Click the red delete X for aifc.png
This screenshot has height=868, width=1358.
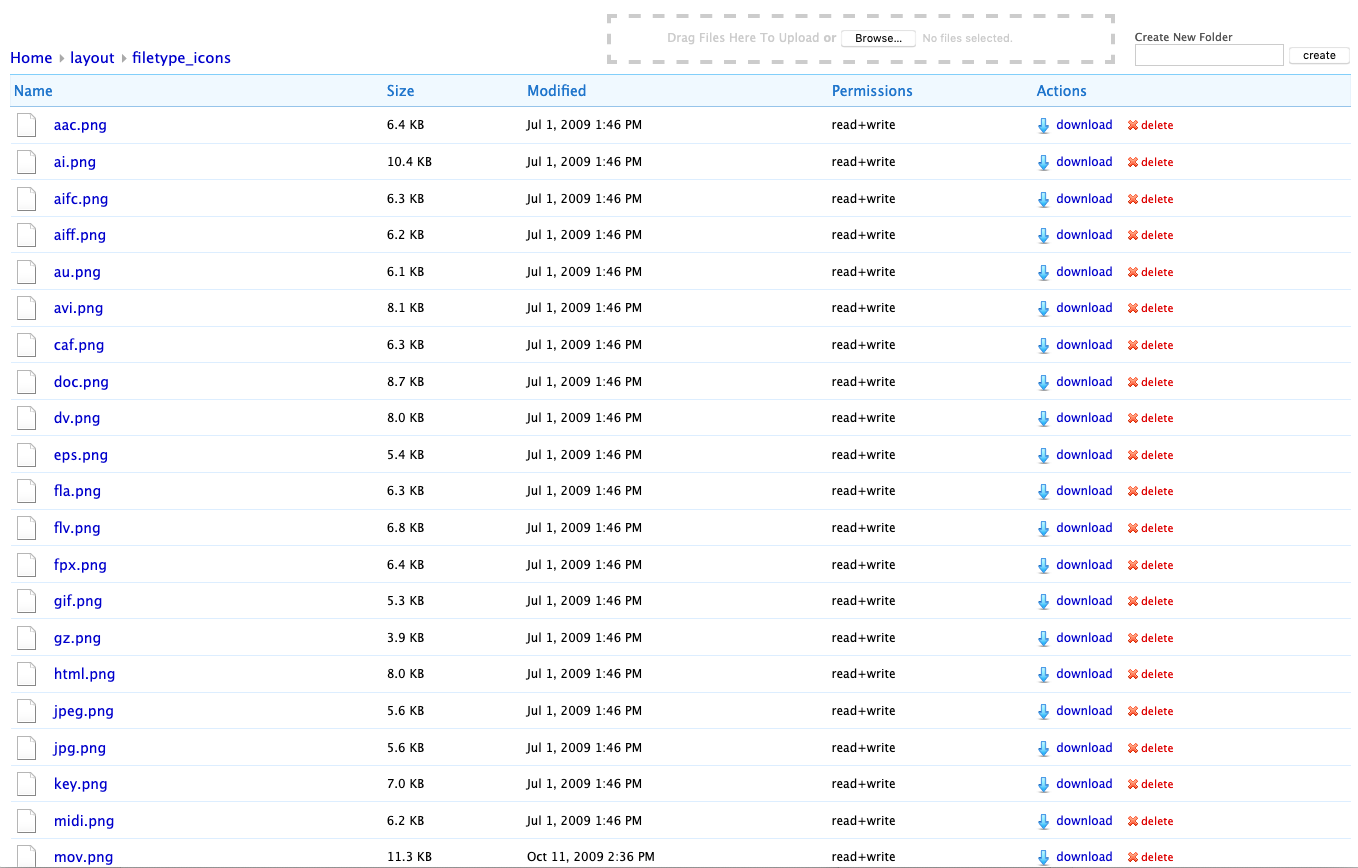1133,199
